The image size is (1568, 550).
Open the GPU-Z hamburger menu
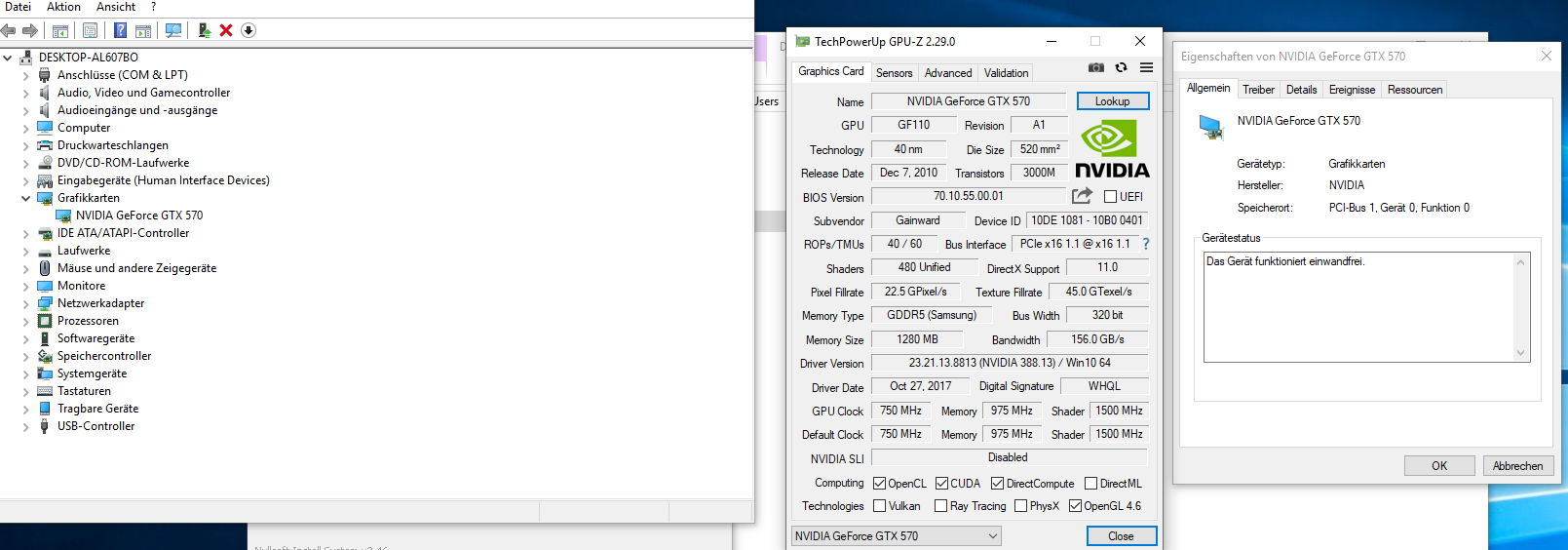[x=1146, y=67]
